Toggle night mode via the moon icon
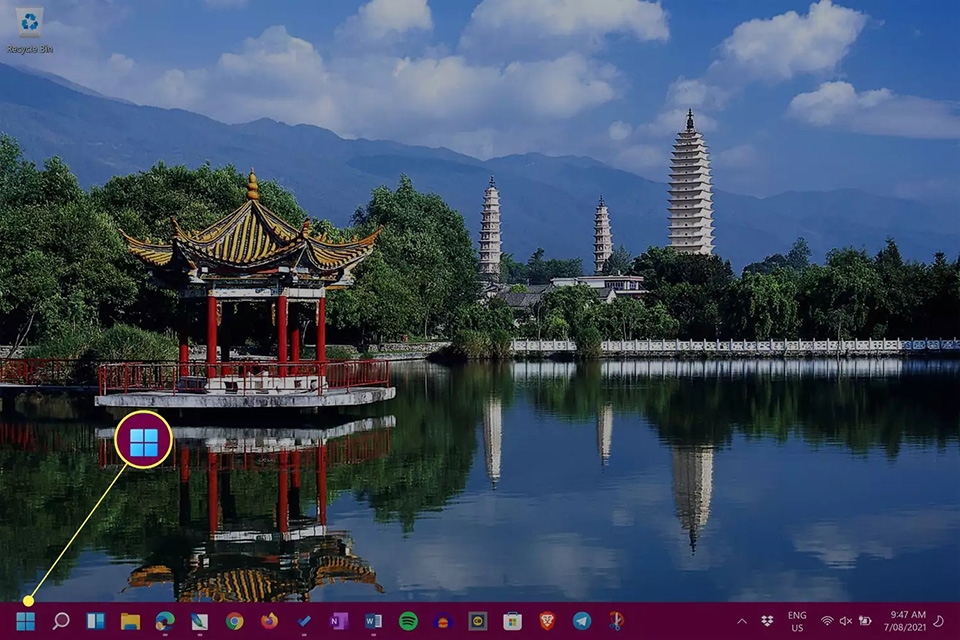 click(940, 622)
